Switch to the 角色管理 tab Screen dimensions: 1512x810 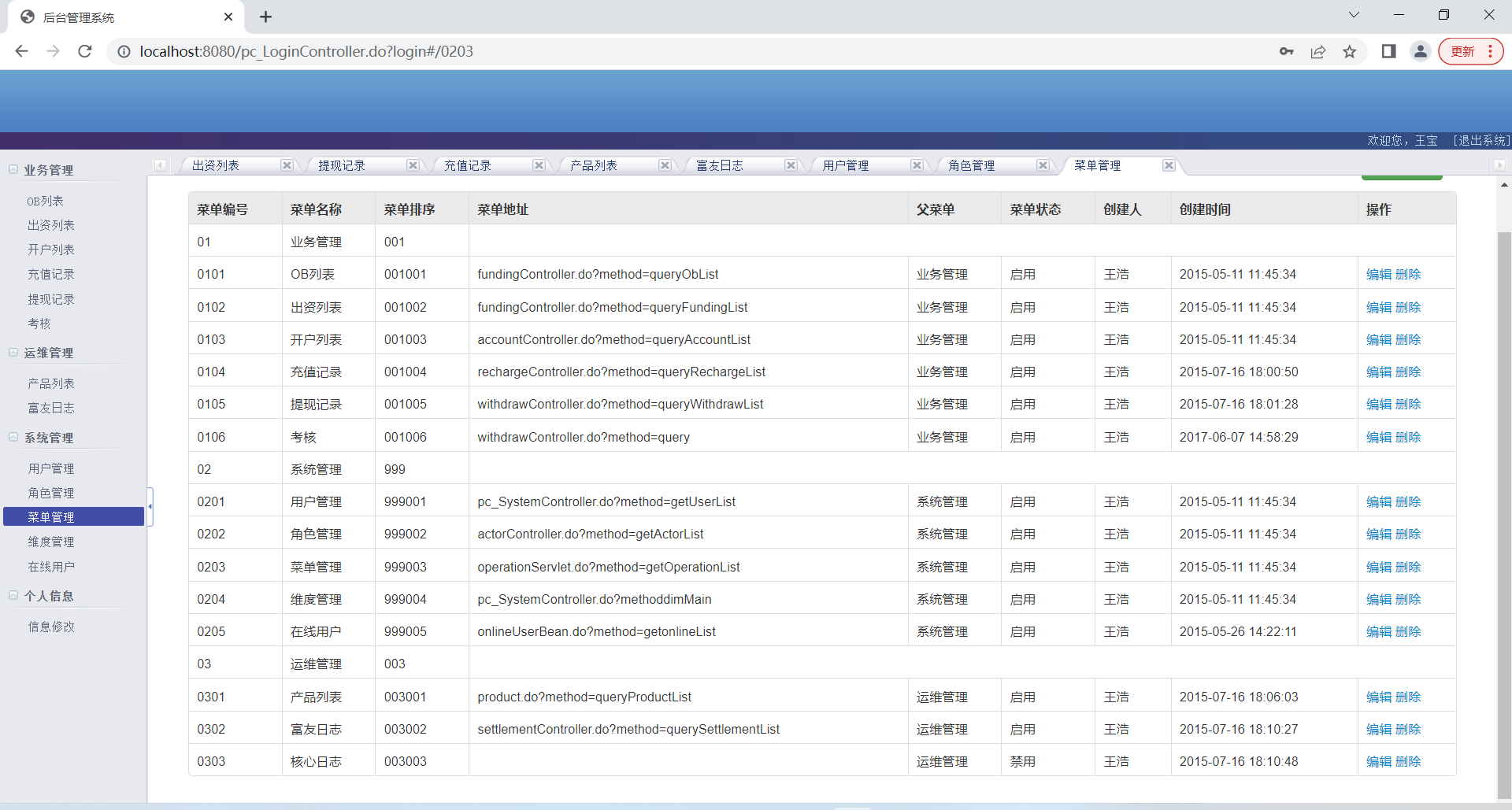(972, 165)
